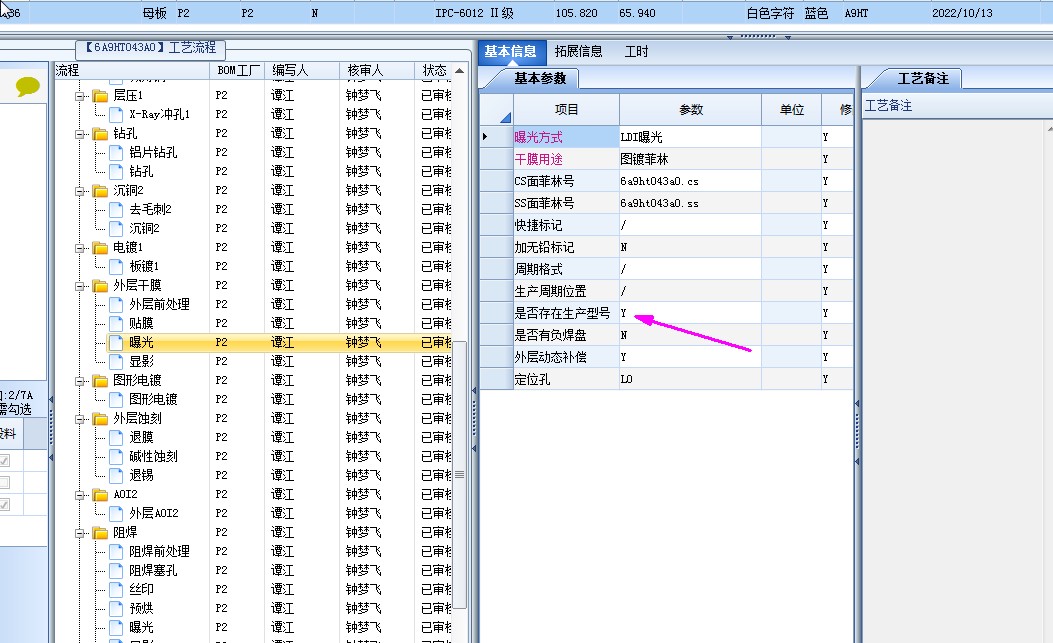The height and width of the screenshot is (643, 1053).
Task: Click the 钻孔 folder icon
Action: (x=100, y=134)
